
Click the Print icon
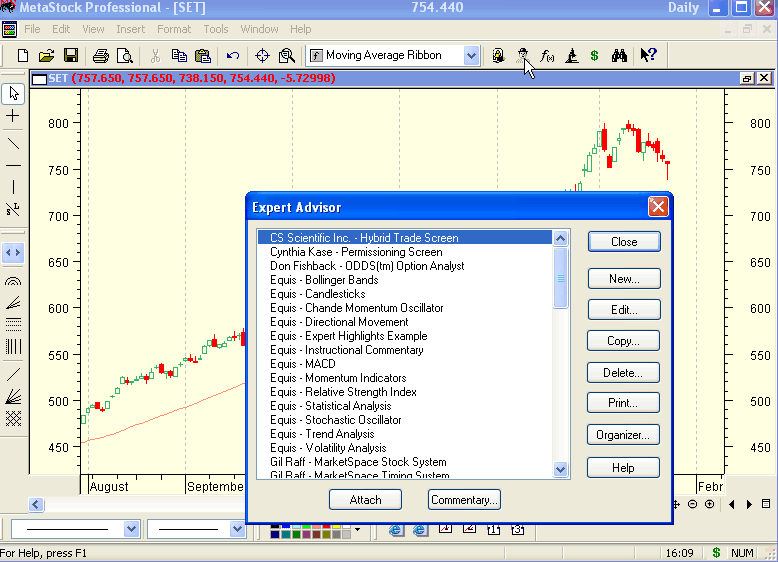pos(101,56)
